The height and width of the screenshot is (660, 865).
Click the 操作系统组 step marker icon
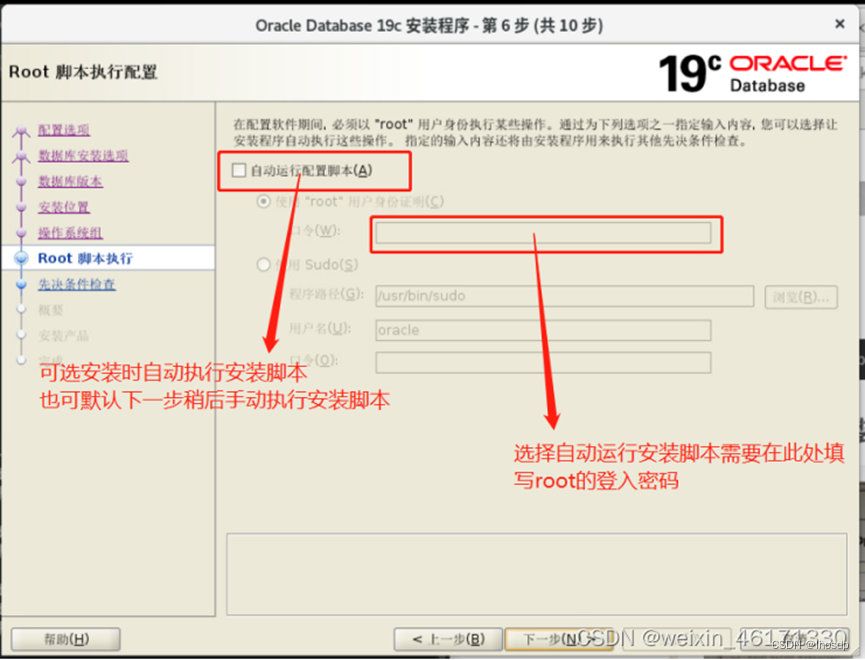point(22,233)
